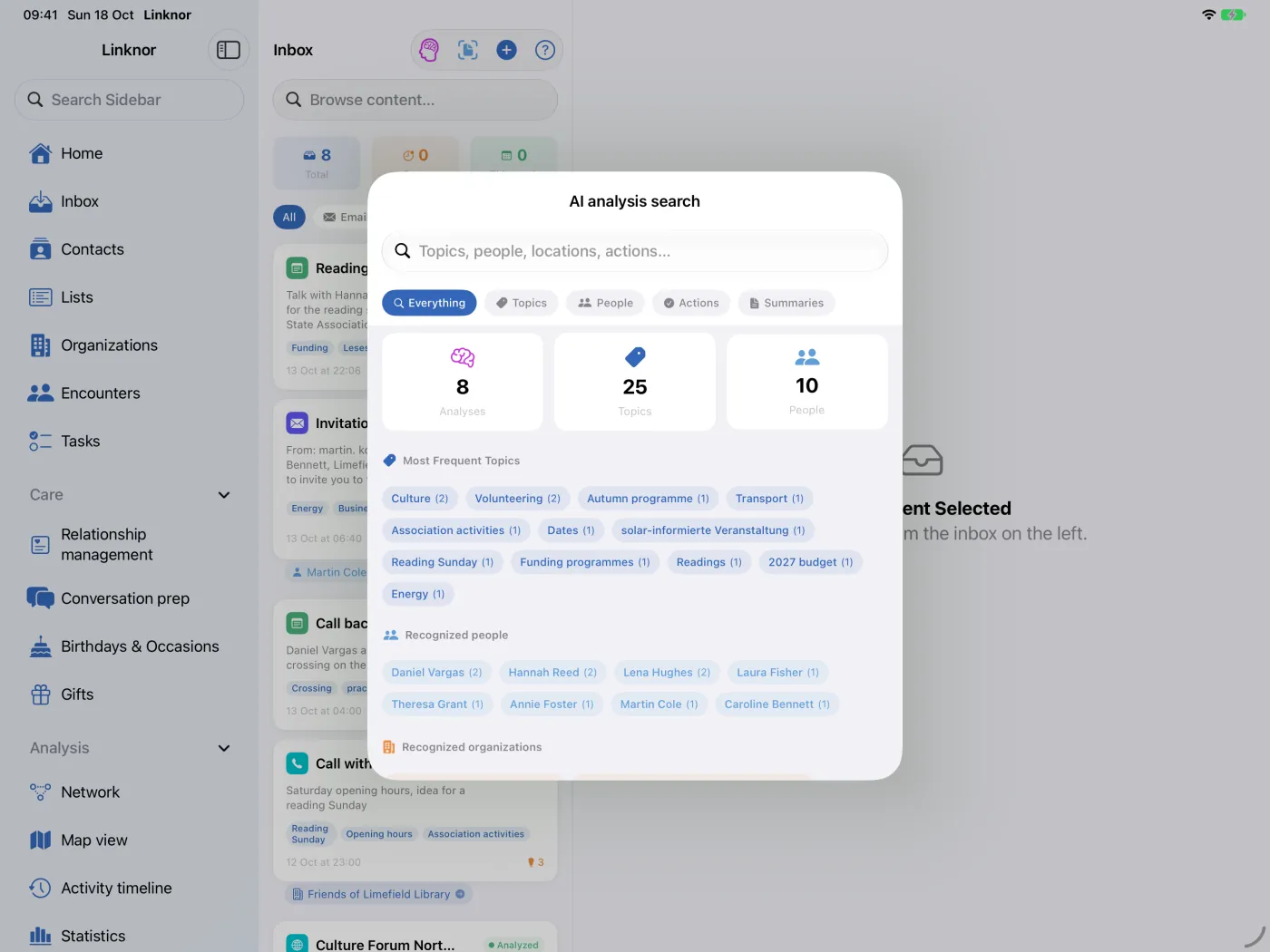This screenshot has height=952, width=1270.
Task: Click the Search Sidebar field
Action: [x=129, y=100]
